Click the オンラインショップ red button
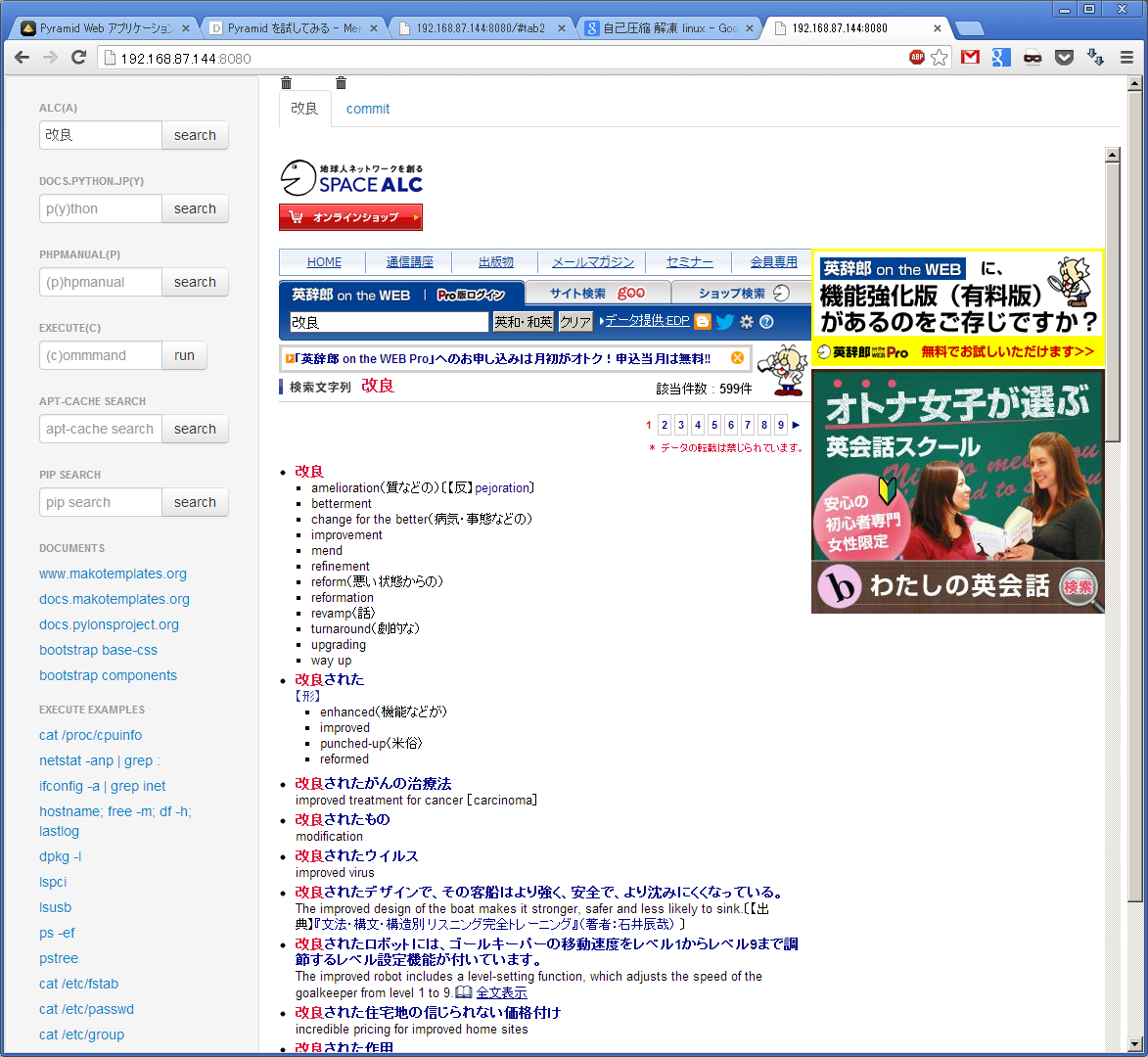The image size is (1148, 1057). tap(350, 216)
